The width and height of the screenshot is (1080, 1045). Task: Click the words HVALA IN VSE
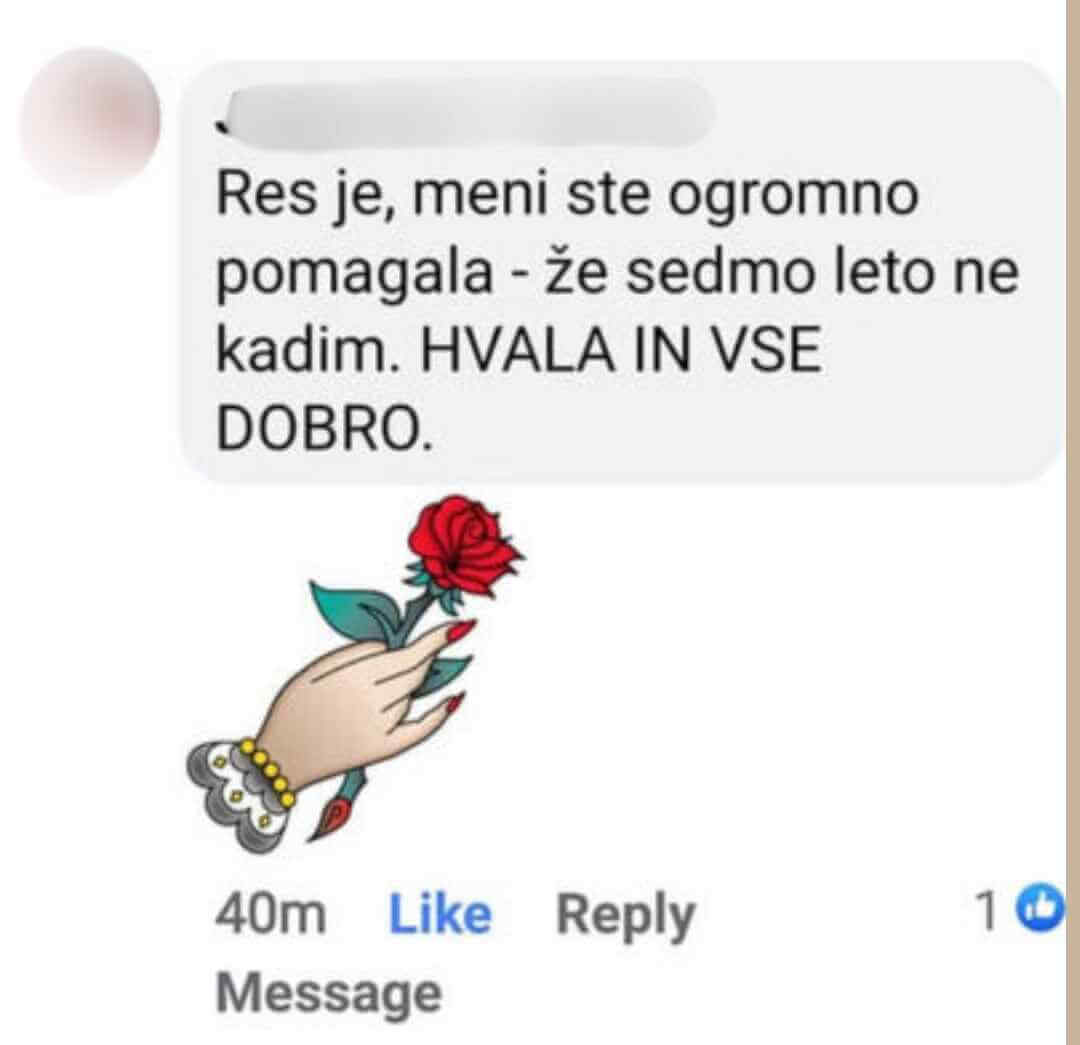621,350
